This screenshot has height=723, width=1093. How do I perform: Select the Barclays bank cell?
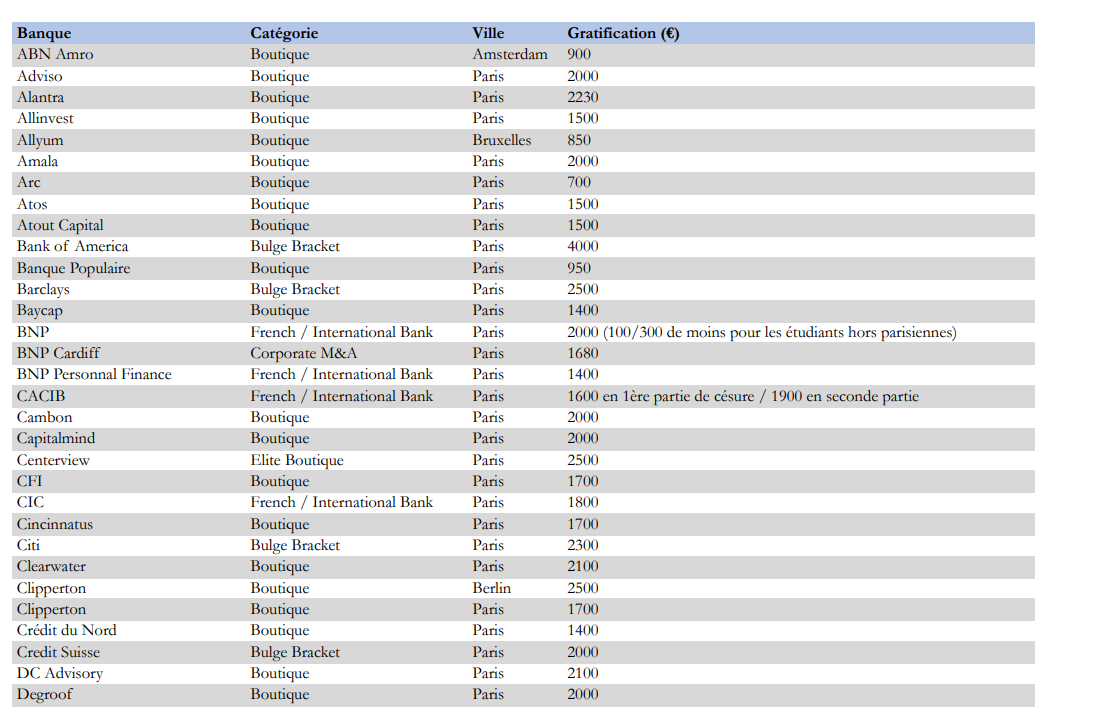[43, 289]
